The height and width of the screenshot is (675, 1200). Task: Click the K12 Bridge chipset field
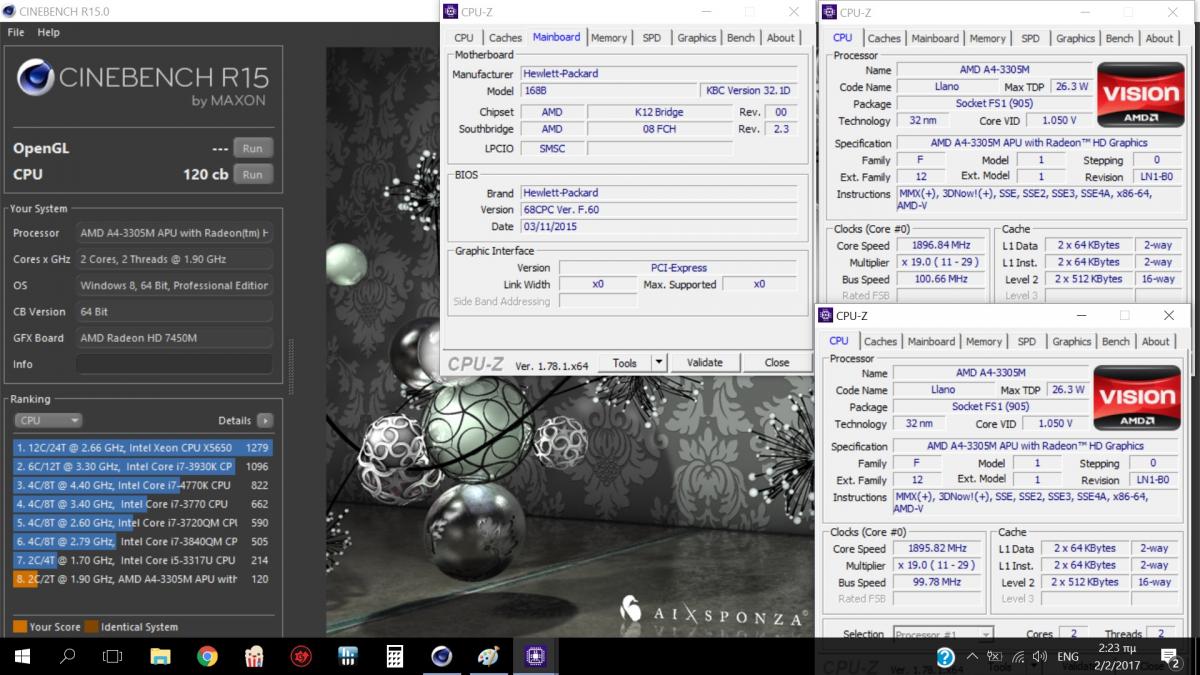[x=659, y=112]
